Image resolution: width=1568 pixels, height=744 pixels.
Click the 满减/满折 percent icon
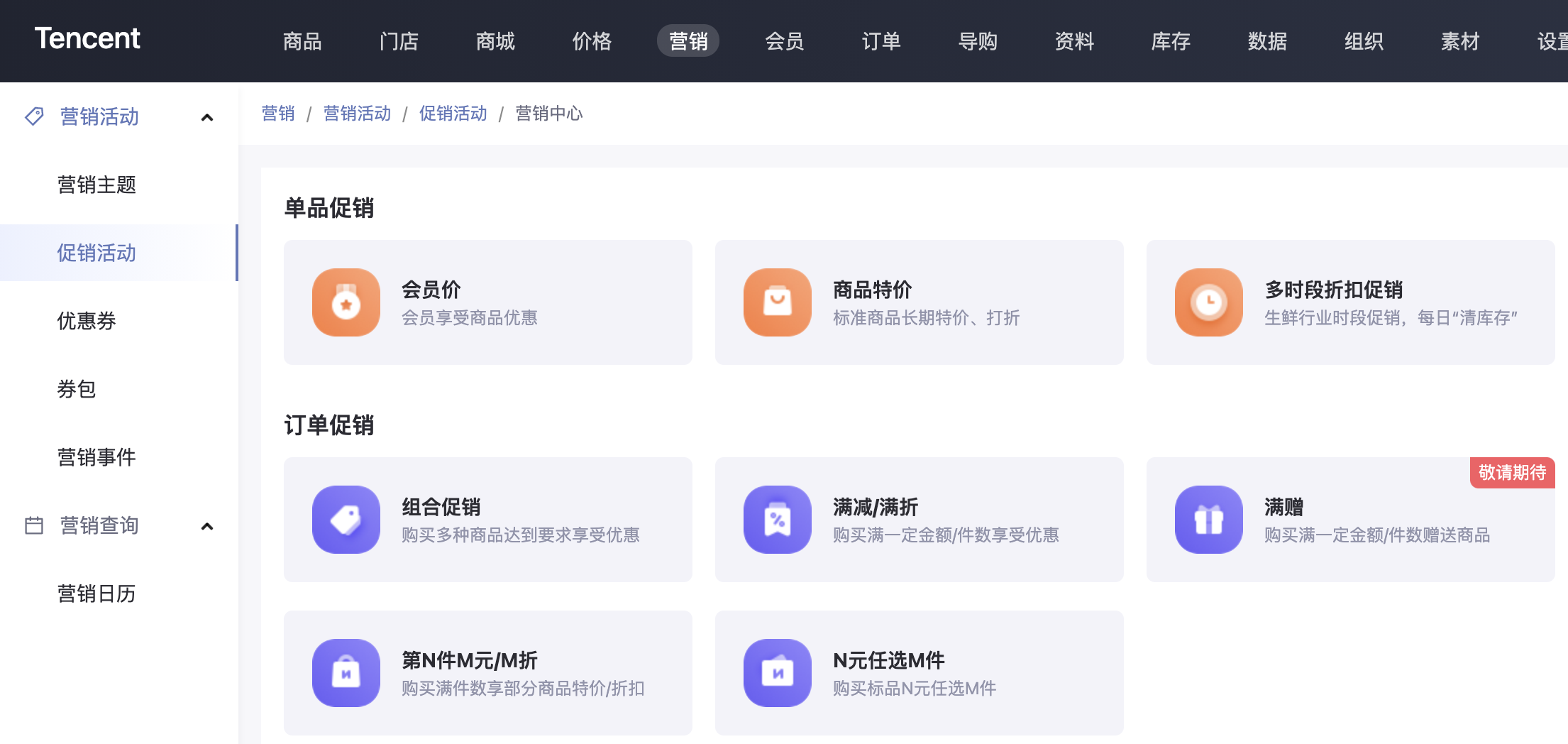click(778, 520)
